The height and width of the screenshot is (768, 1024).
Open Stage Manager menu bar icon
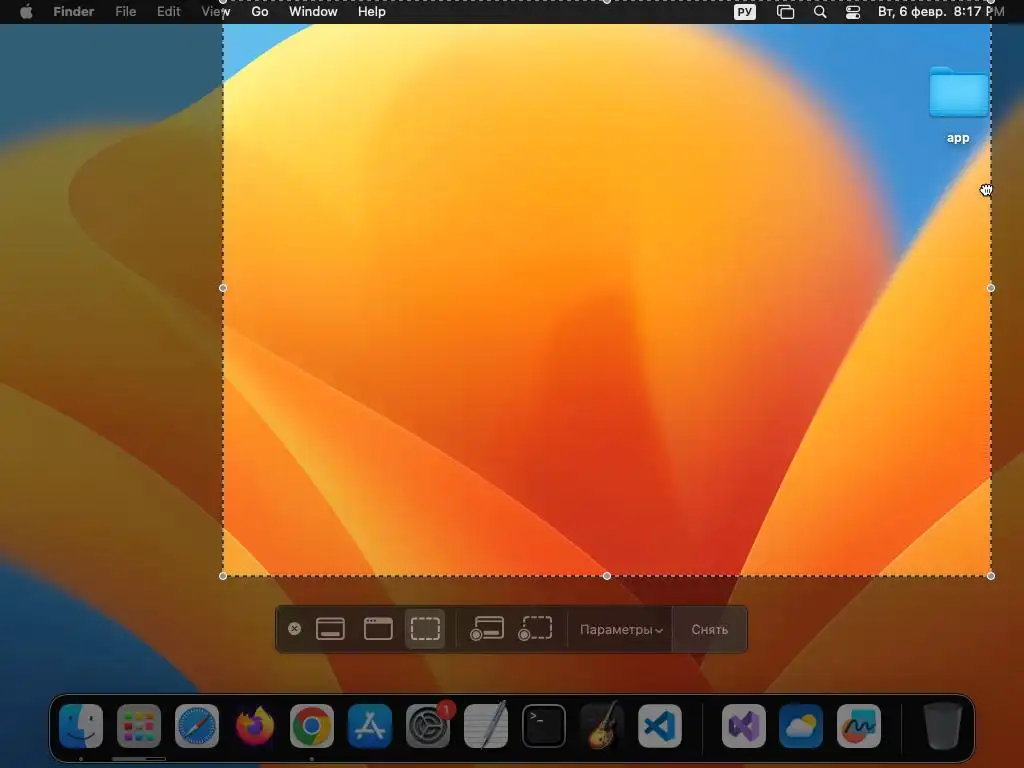point(786,12)
